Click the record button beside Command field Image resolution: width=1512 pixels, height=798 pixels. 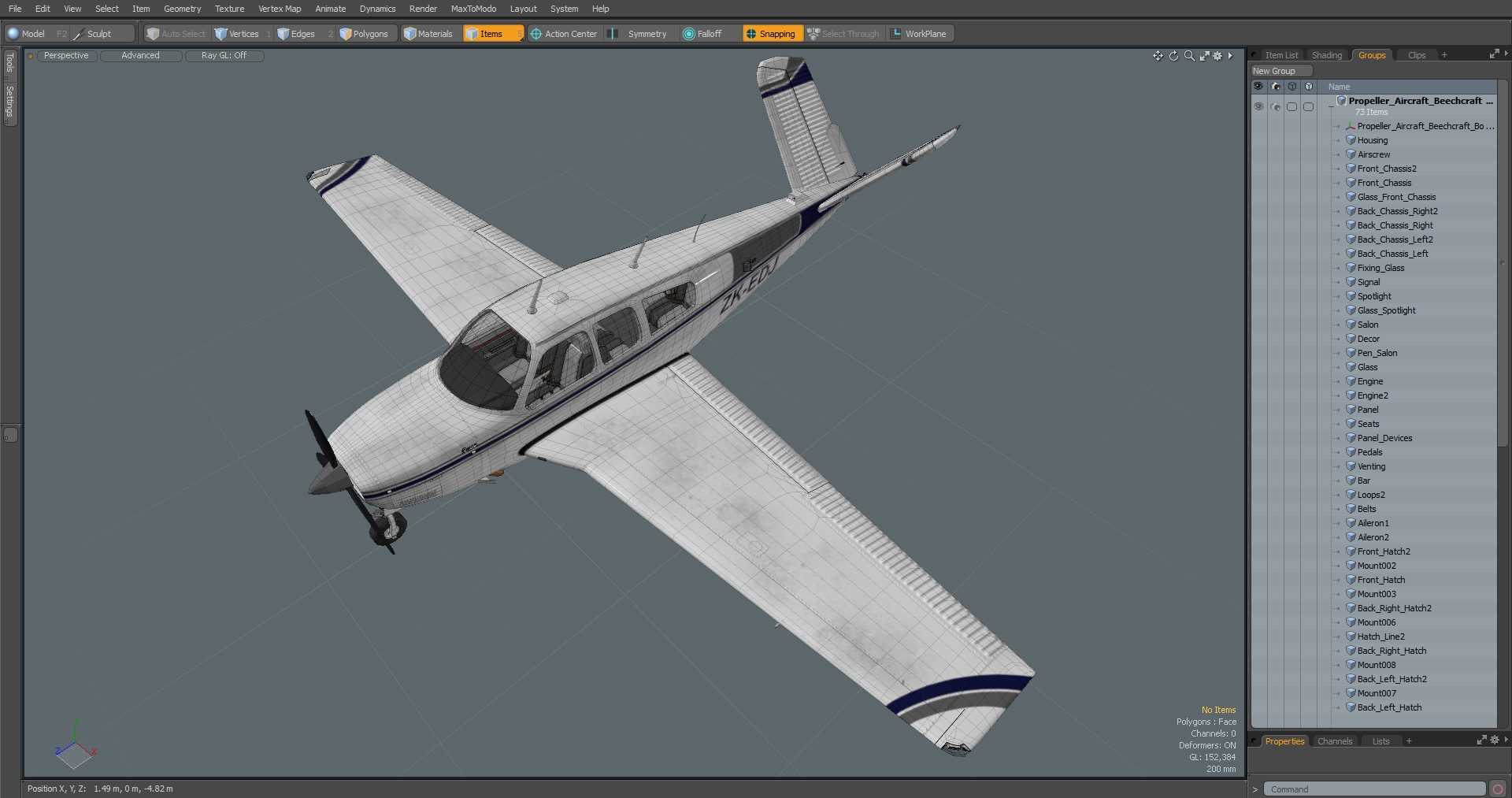[x=1498, y=789]
